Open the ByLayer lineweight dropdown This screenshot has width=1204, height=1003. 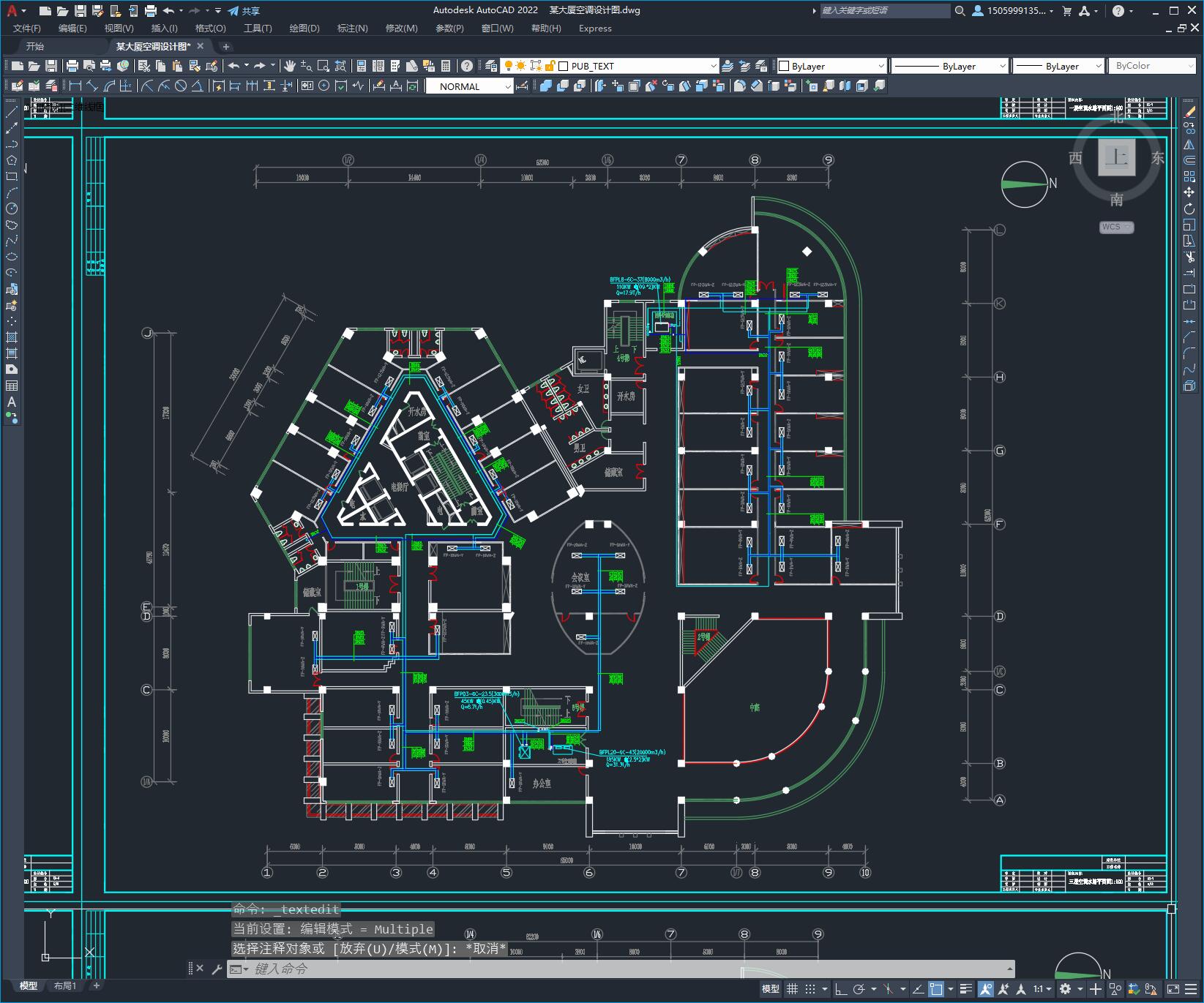pyautogui.click(x=1098, y=66)
